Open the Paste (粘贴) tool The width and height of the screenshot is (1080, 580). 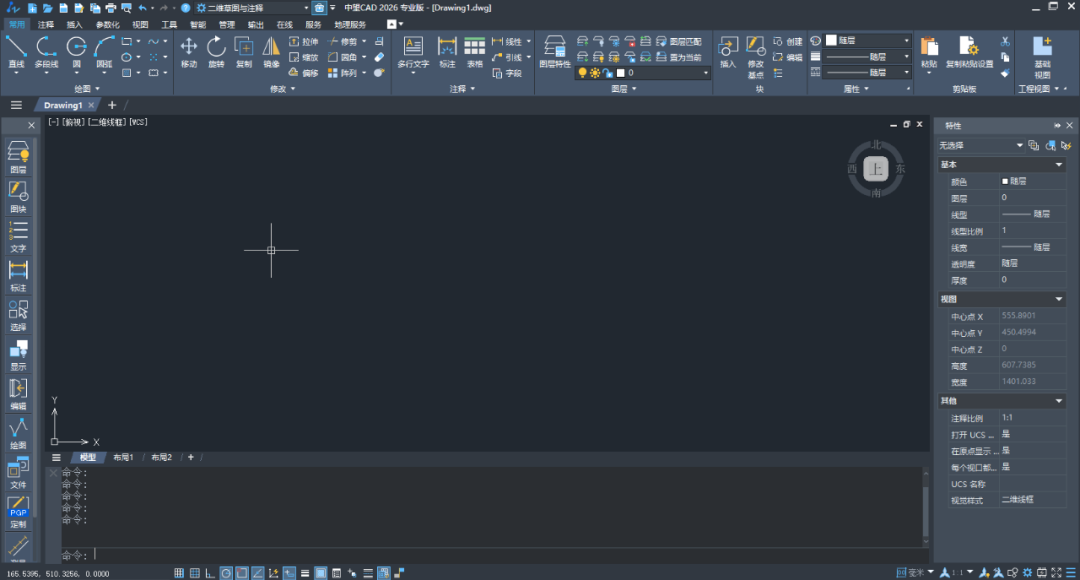pyautogui.click(x=929, y=51)
